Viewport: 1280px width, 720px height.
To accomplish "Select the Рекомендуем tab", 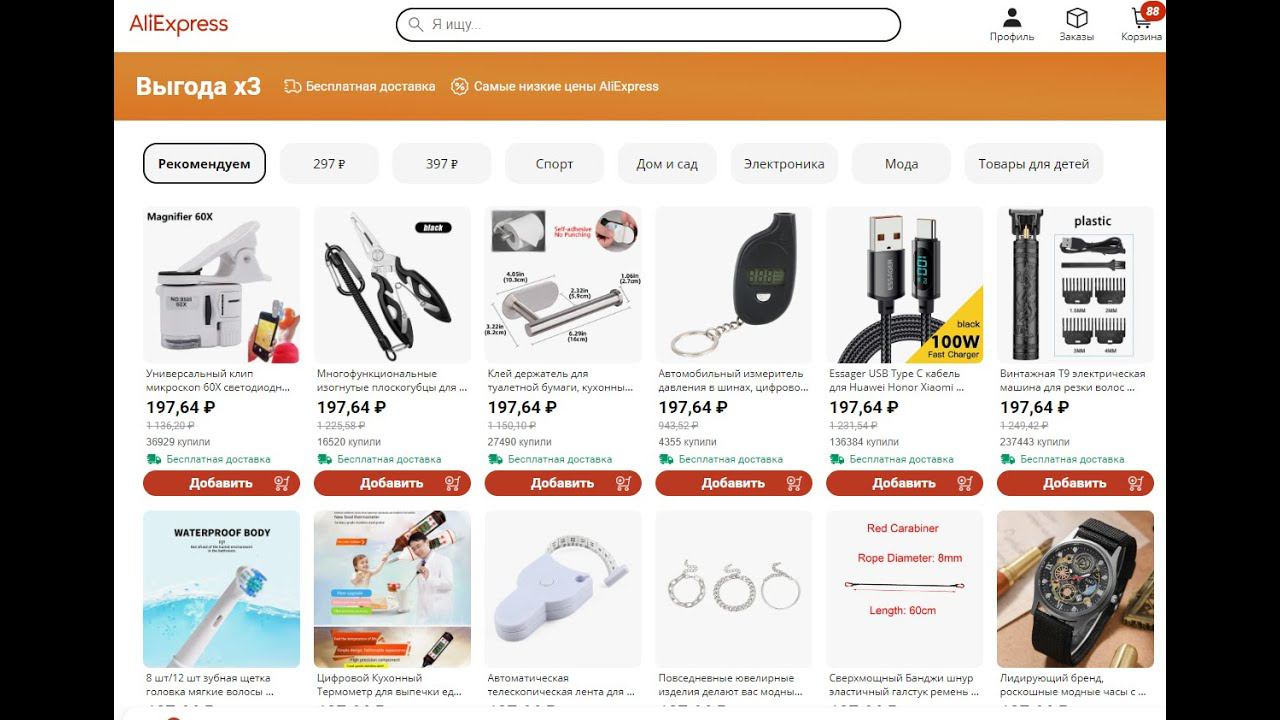I will click(x=204, y=163).
